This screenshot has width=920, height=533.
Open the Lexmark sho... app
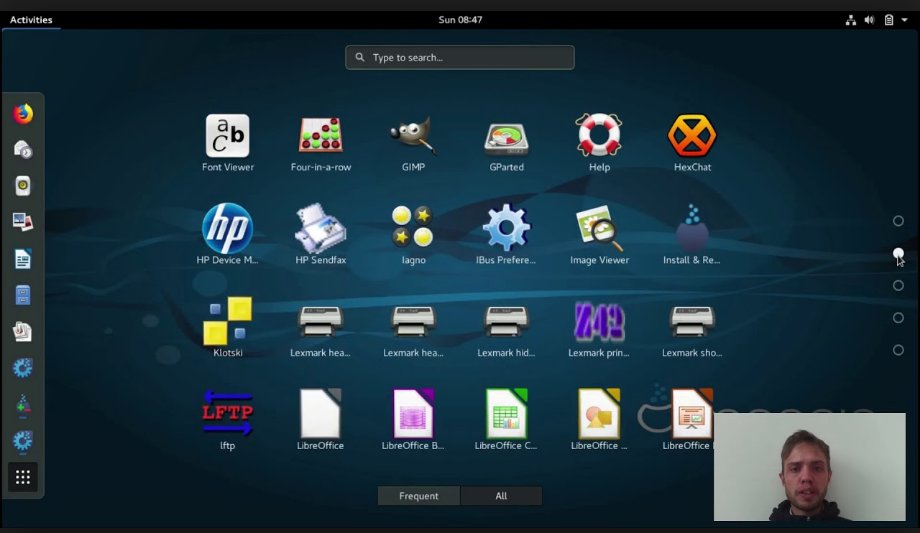[x=692, y=321]
